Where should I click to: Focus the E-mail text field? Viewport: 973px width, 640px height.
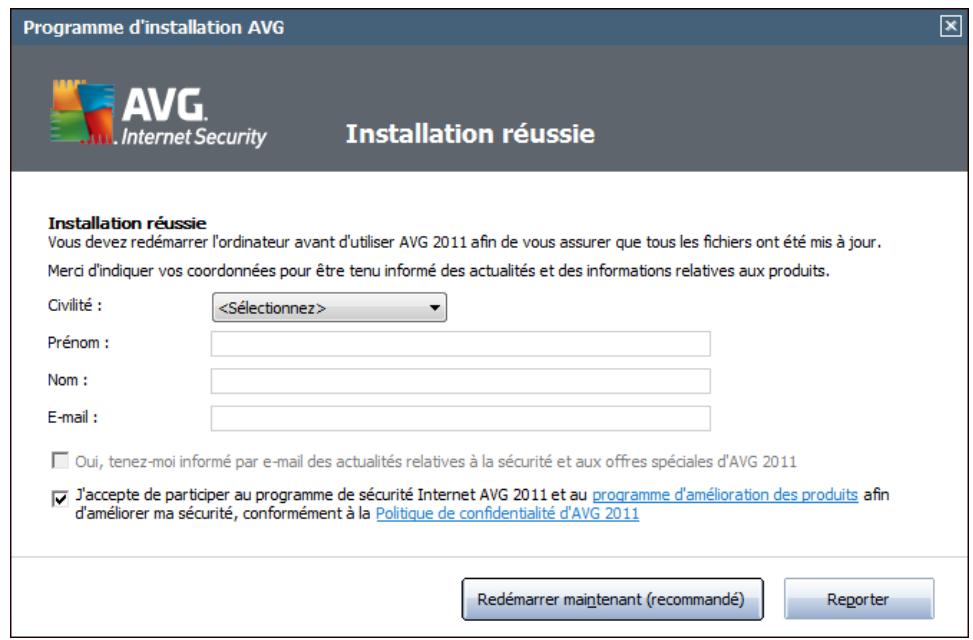pos(460,418)
